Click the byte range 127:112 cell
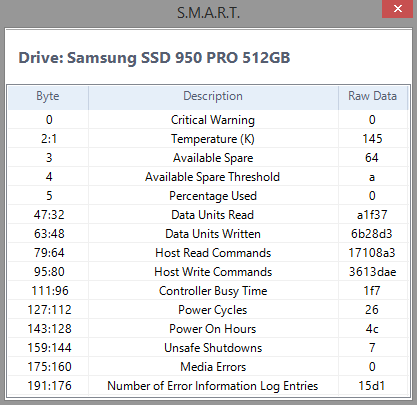This screenshot has width=417, height=405. [49, 310]
